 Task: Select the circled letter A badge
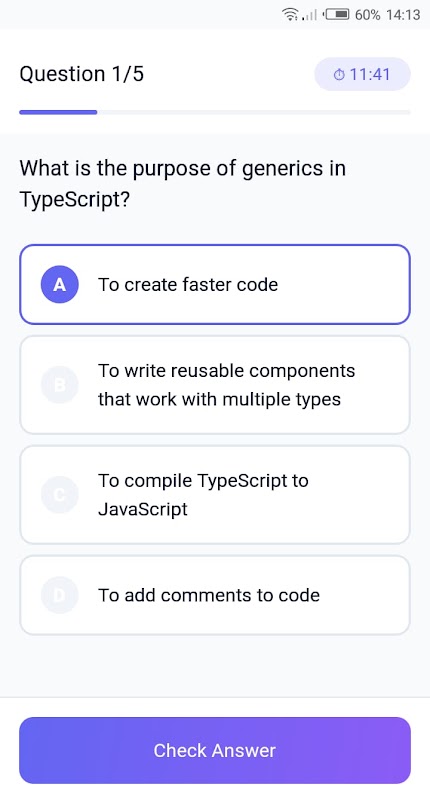pyautogui.click(x=60, y=285)
